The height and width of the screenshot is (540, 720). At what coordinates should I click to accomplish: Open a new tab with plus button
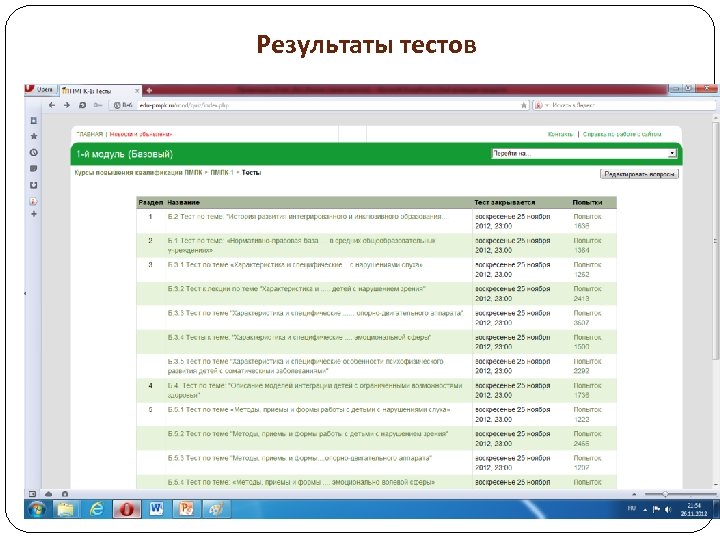(x=149, y=90)
